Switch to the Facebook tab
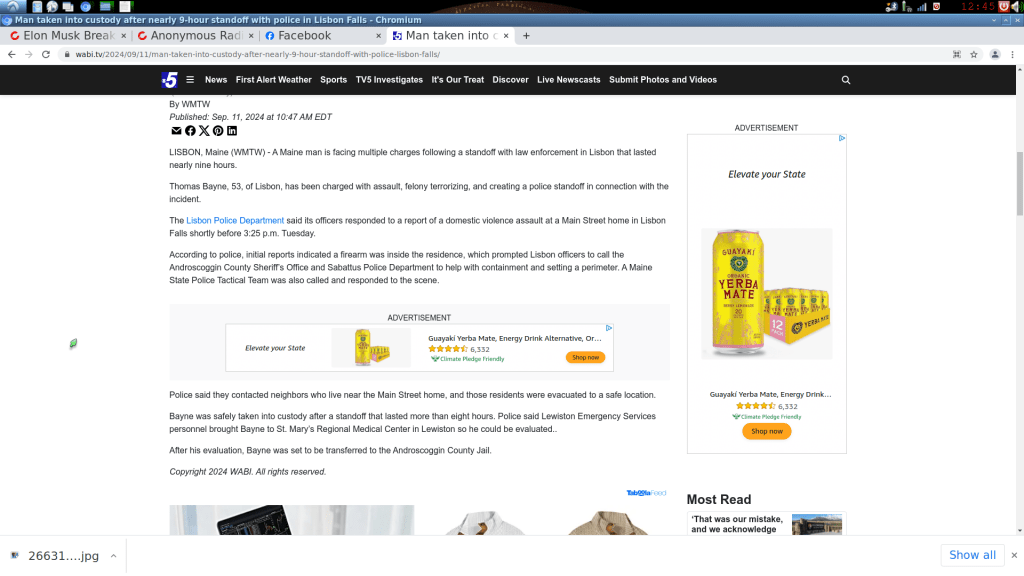Screen dimensions: 1024x576 [321, 35]
